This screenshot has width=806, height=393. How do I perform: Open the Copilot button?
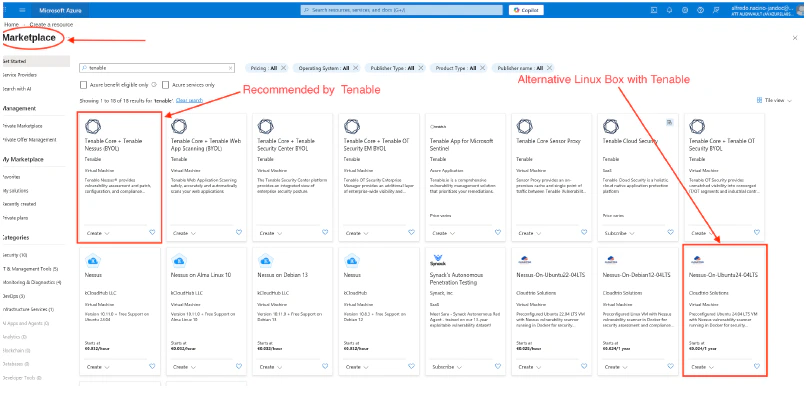pos(526,10)
